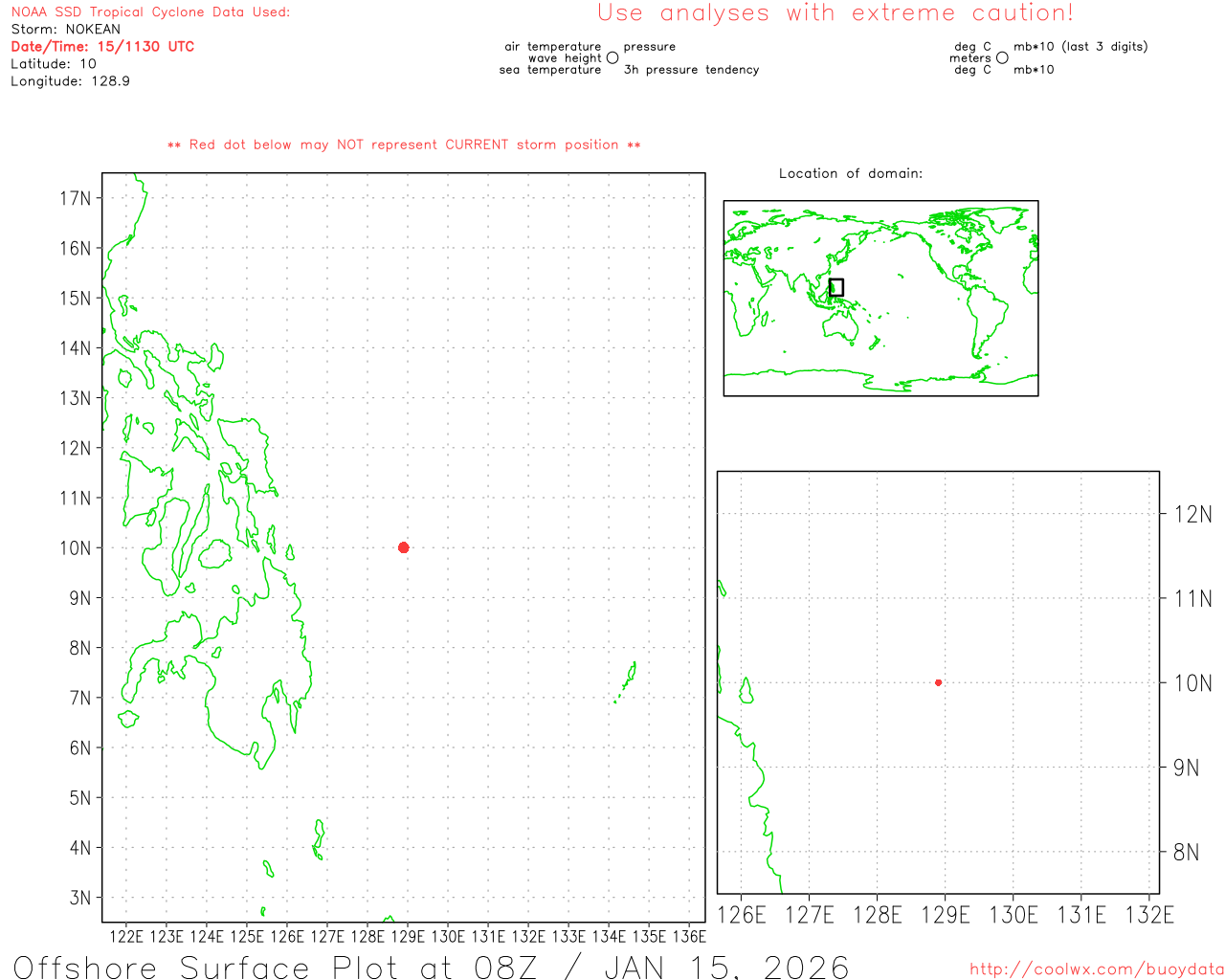Click the 'Longitude: 128.9' text
This screenshot has width=1225, height=980.
(70, 81)
